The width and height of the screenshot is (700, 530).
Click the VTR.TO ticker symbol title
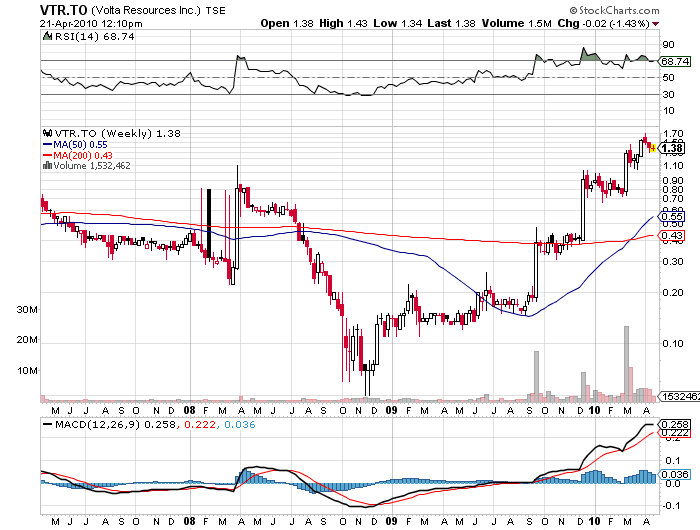[x=64, y=10]
